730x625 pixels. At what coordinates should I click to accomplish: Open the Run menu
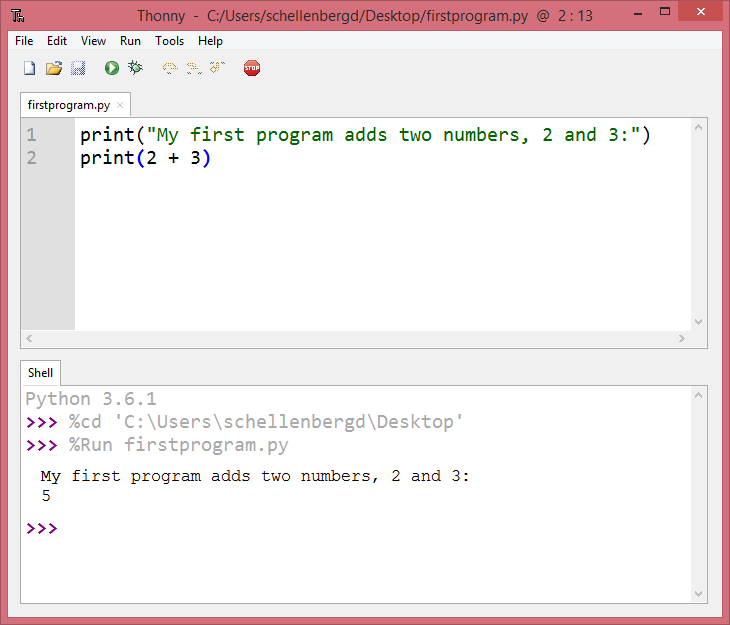point(130,41)
